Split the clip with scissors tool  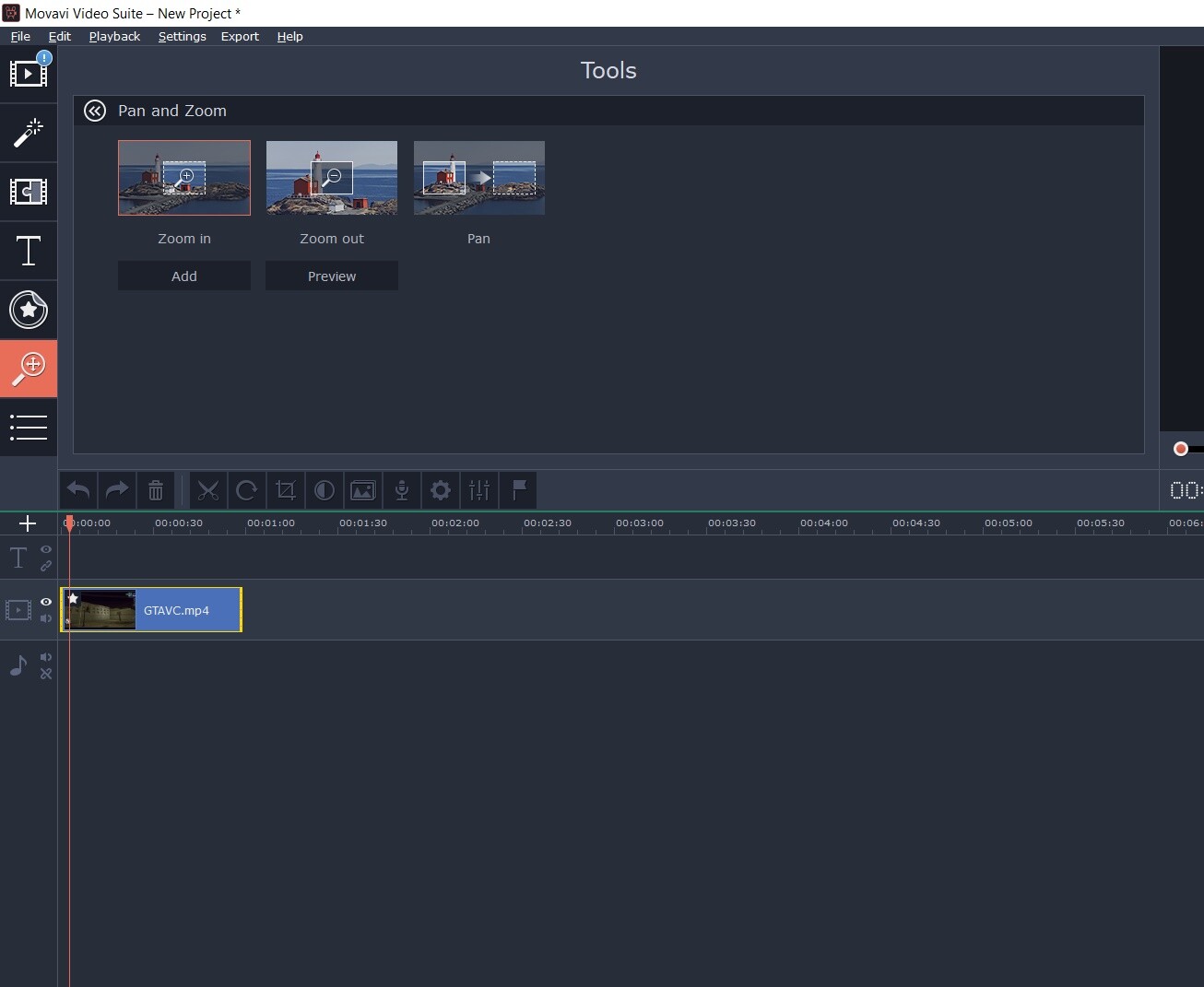click(x=208, y=490)
